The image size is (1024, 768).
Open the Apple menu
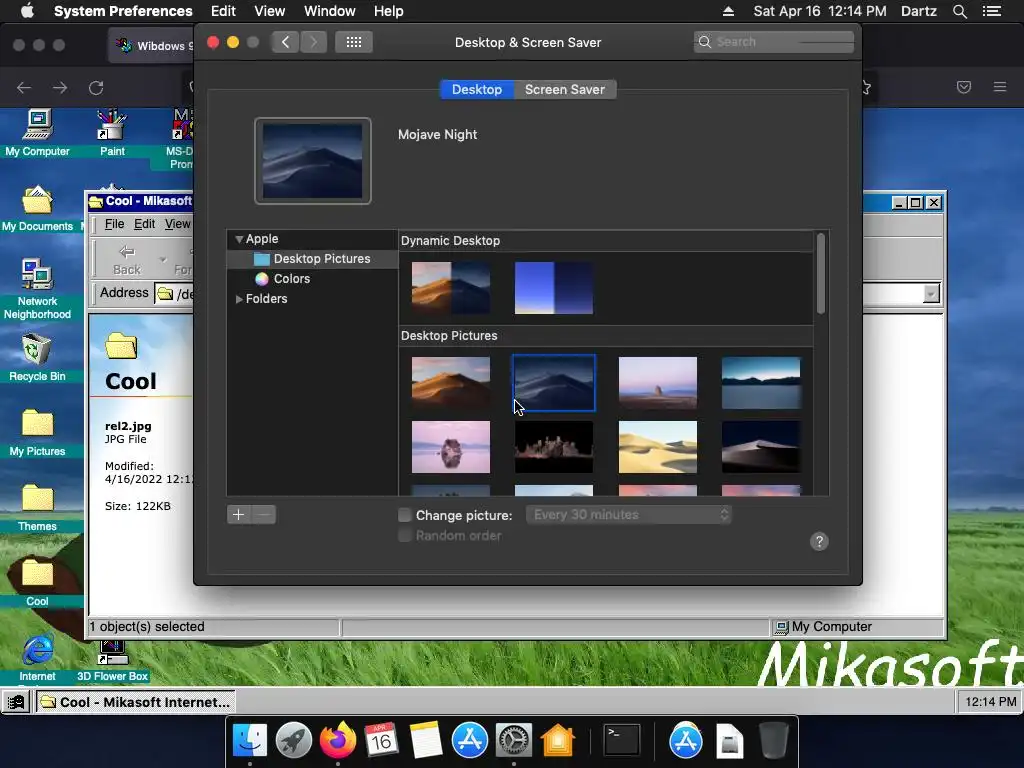click(27, 10)
